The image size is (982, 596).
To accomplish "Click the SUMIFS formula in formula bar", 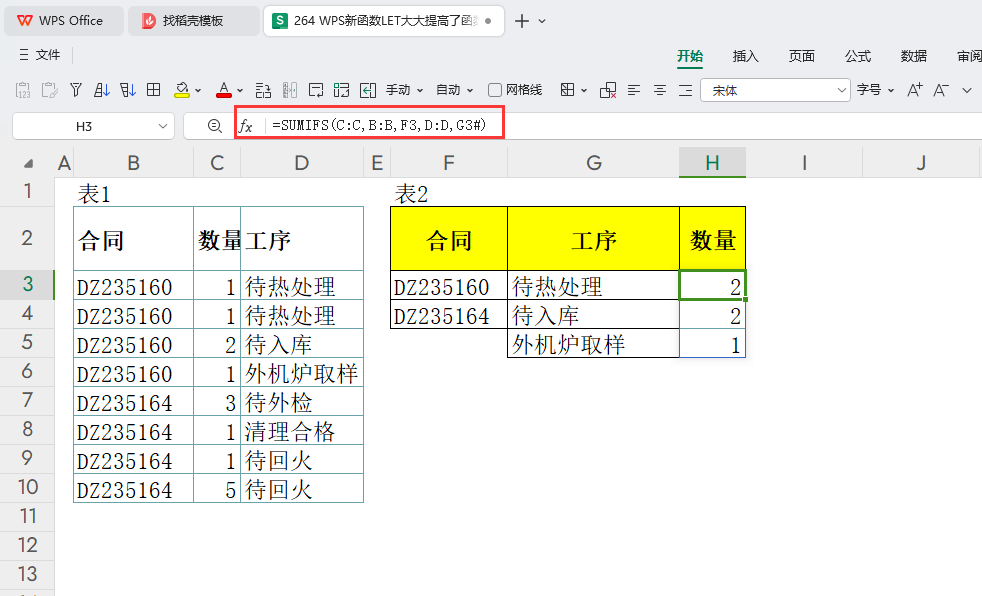I will [380, 125].
